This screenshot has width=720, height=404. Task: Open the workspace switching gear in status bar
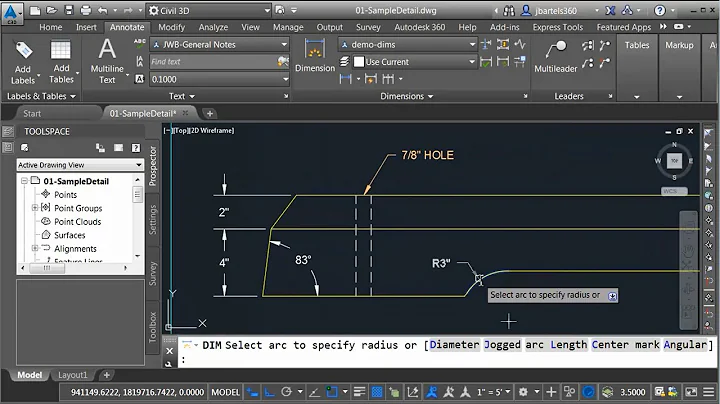pos(523,392)
